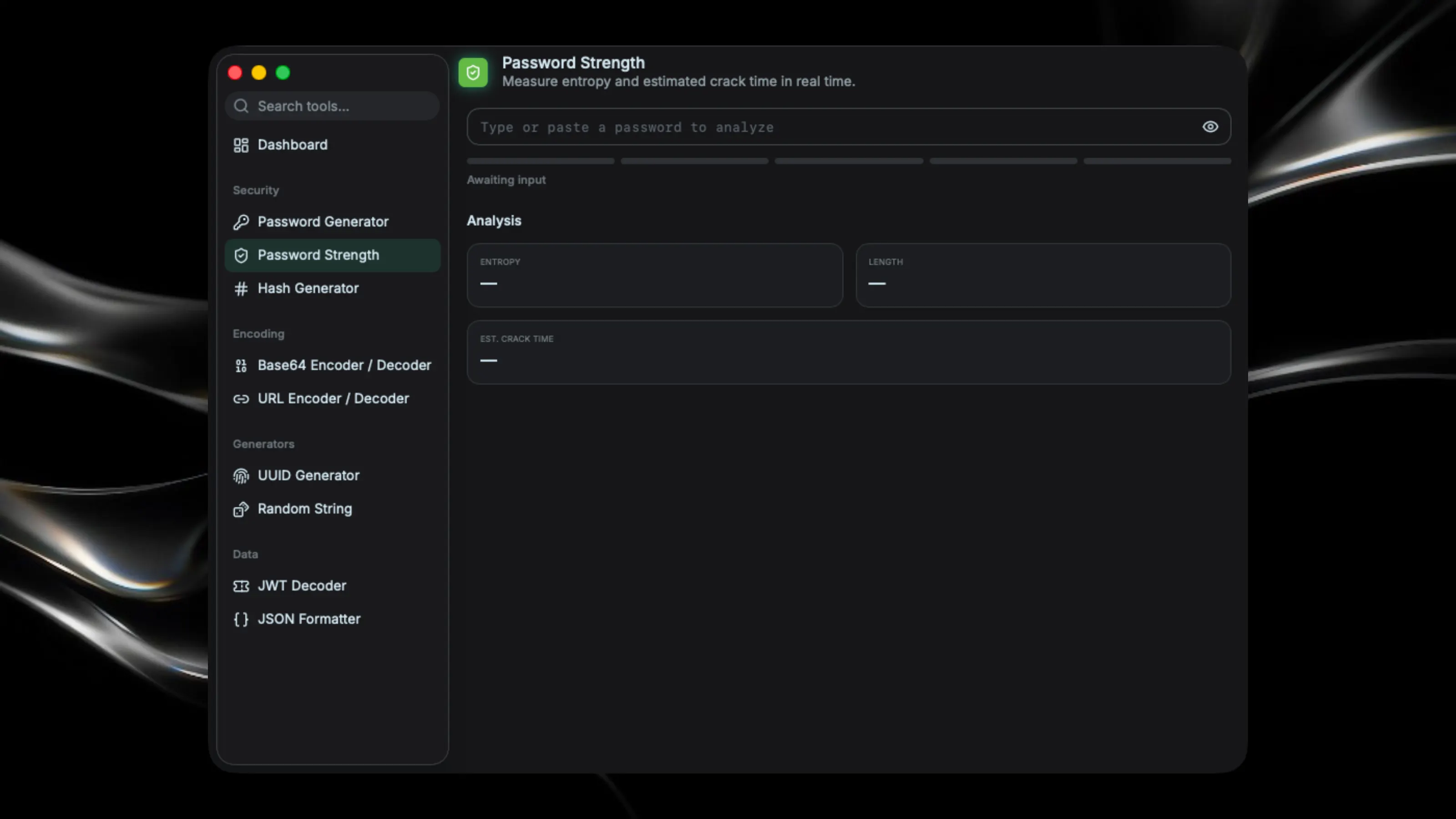
Task: Click the Measure entropy description subtitle
Action: pyautogui.click(x=678, y=81)
